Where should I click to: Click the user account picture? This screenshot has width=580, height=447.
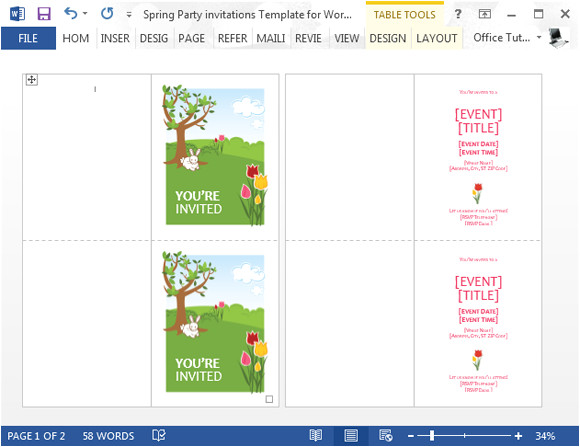[x=558, y=37]
